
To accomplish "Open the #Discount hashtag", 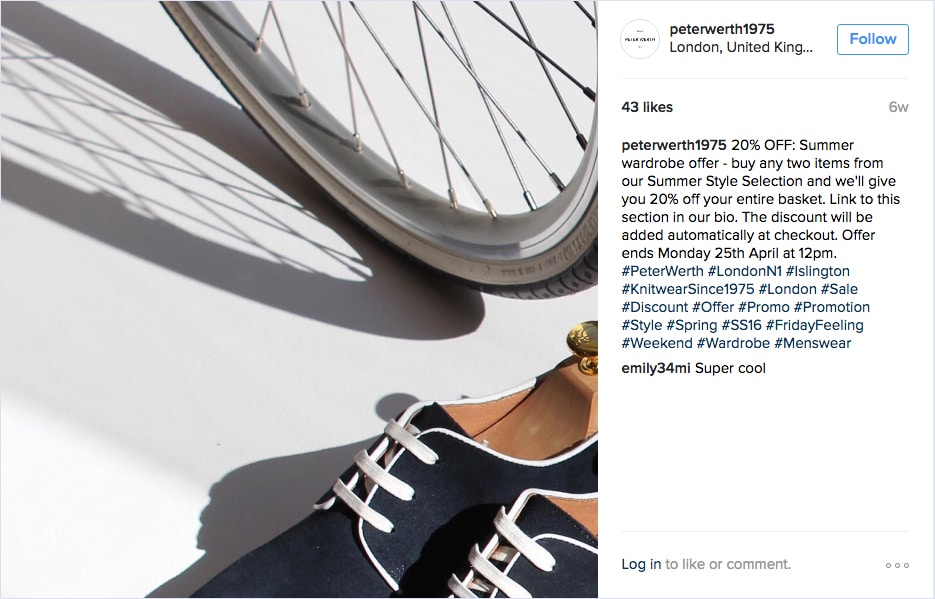I will point(654,307).
